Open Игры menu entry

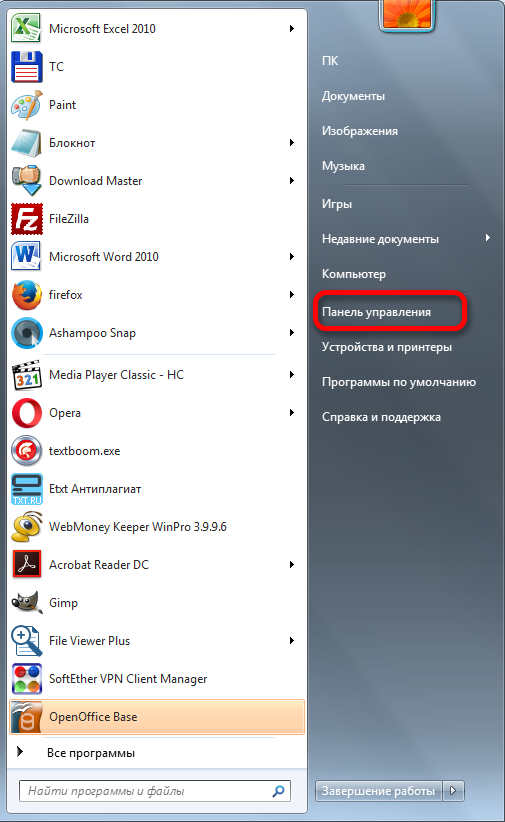point(337,204)
